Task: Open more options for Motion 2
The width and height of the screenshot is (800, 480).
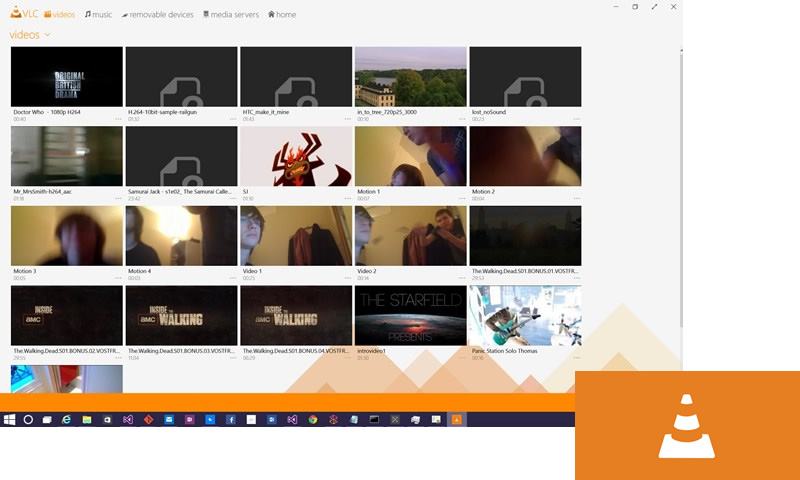Action: point(577,198)
